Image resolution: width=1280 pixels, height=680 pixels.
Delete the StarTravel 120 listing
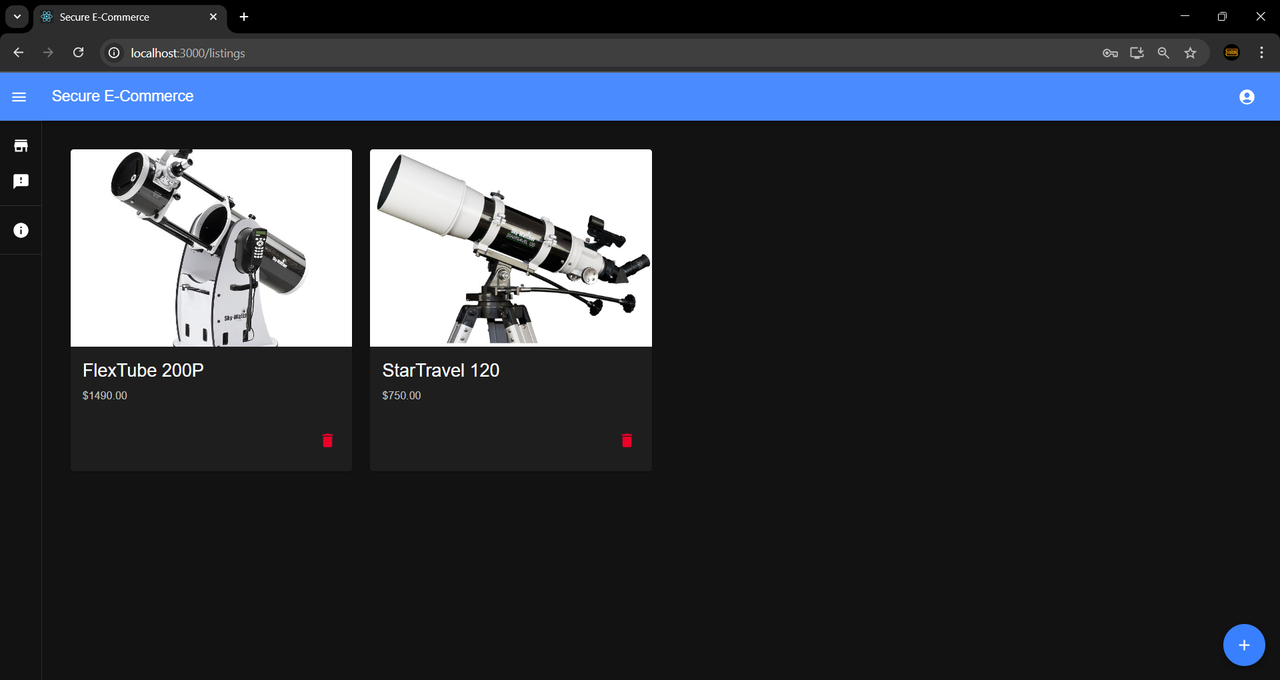pos(627,440)
